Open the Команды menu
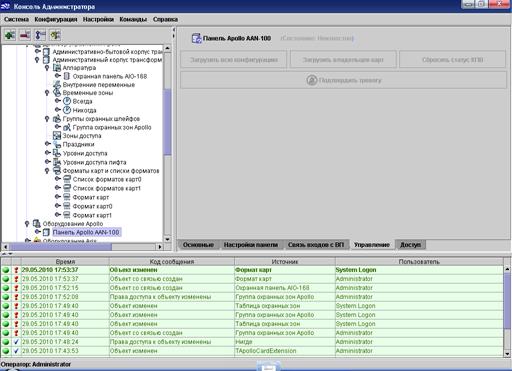Screen dimensions: 512x371 tap(133, 19)
